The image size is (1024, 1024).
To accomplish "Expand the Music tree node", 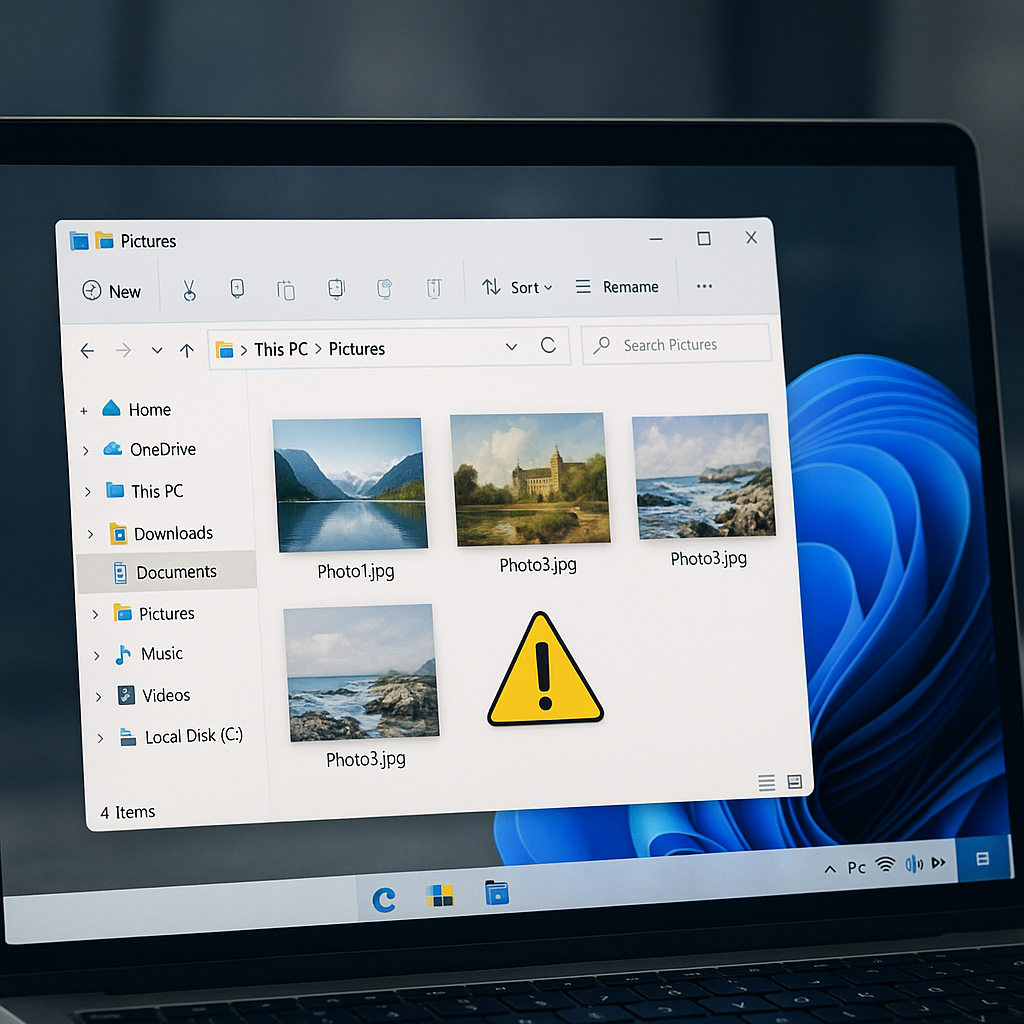I will click(97, 655).
